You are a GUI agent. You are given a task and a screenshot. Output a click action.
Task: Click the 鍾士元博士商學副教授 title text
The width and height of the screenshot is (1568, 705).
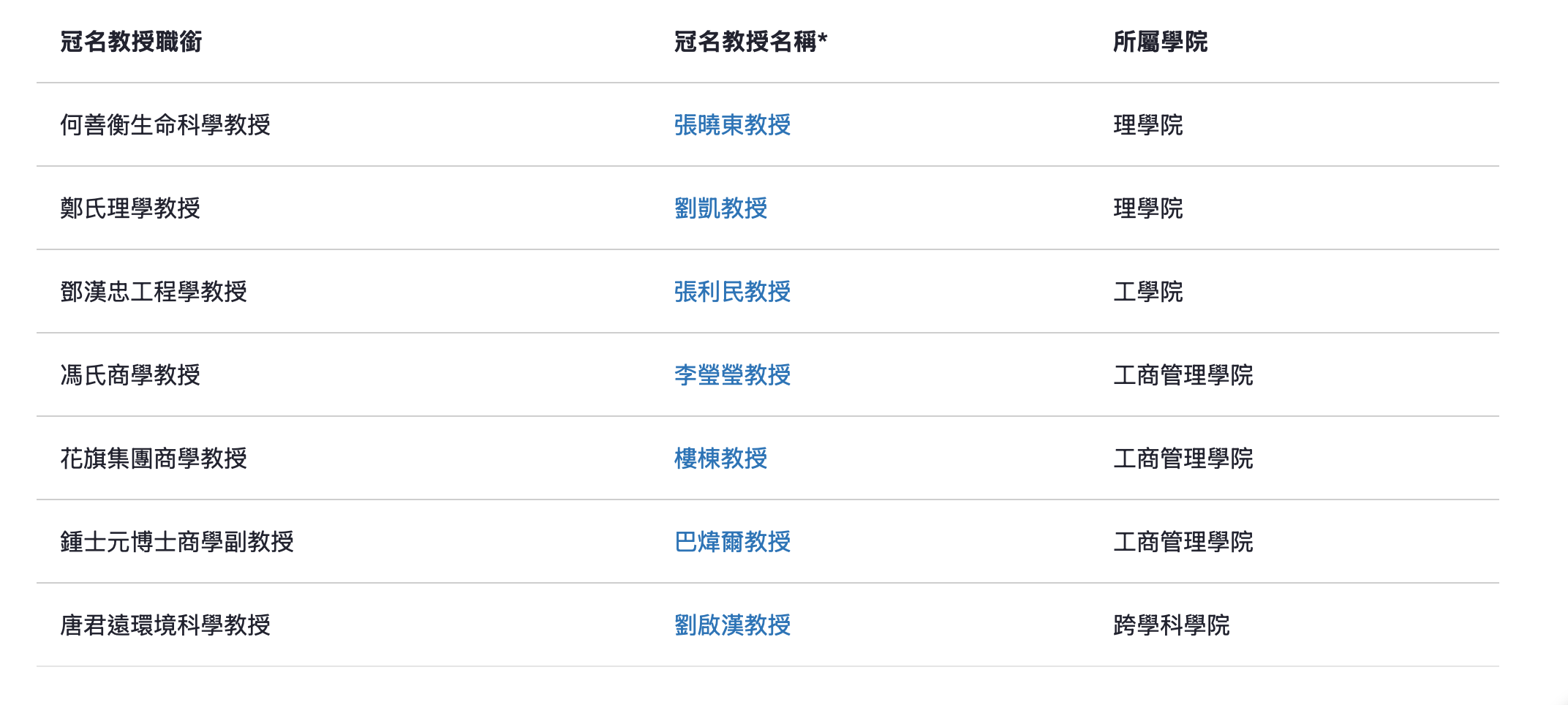tap(177, 542)
